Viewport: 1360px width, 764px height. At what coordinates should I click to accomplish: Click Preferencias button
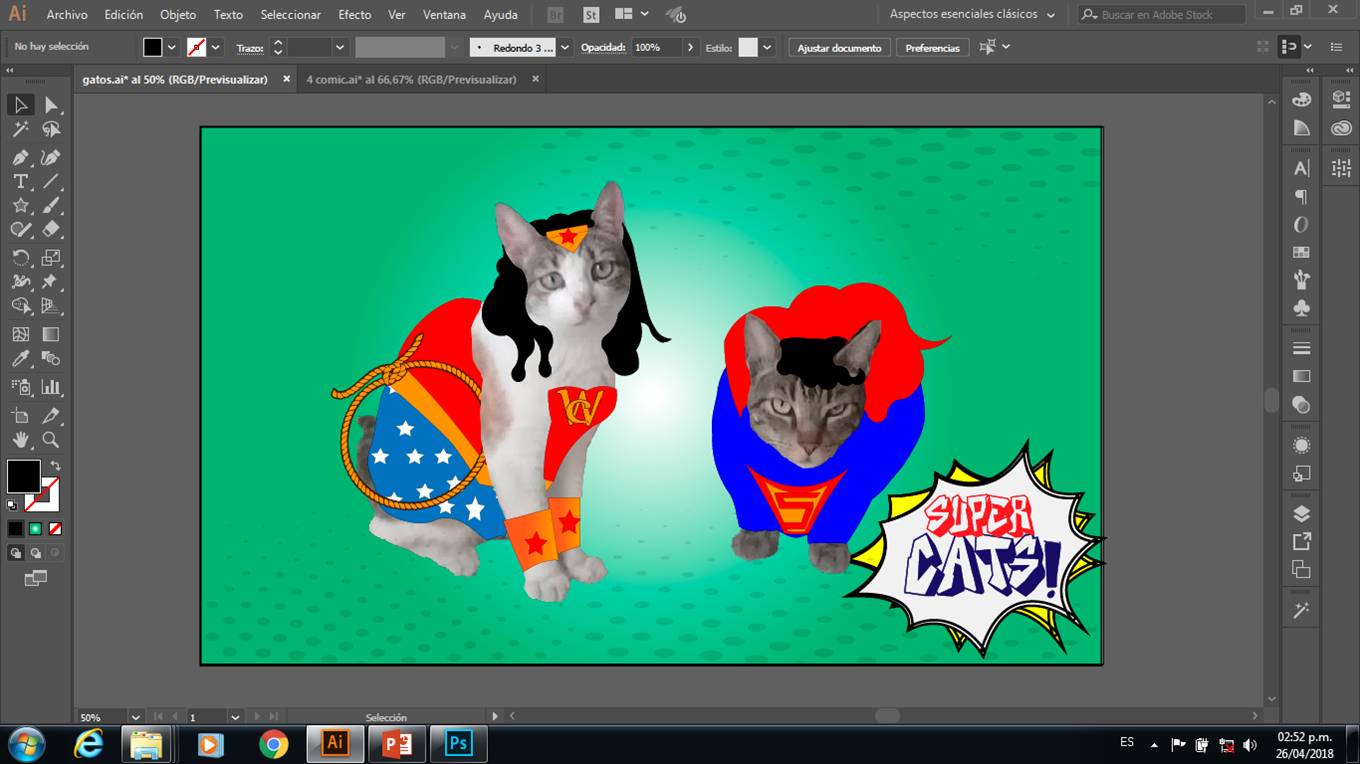point(932,48)
